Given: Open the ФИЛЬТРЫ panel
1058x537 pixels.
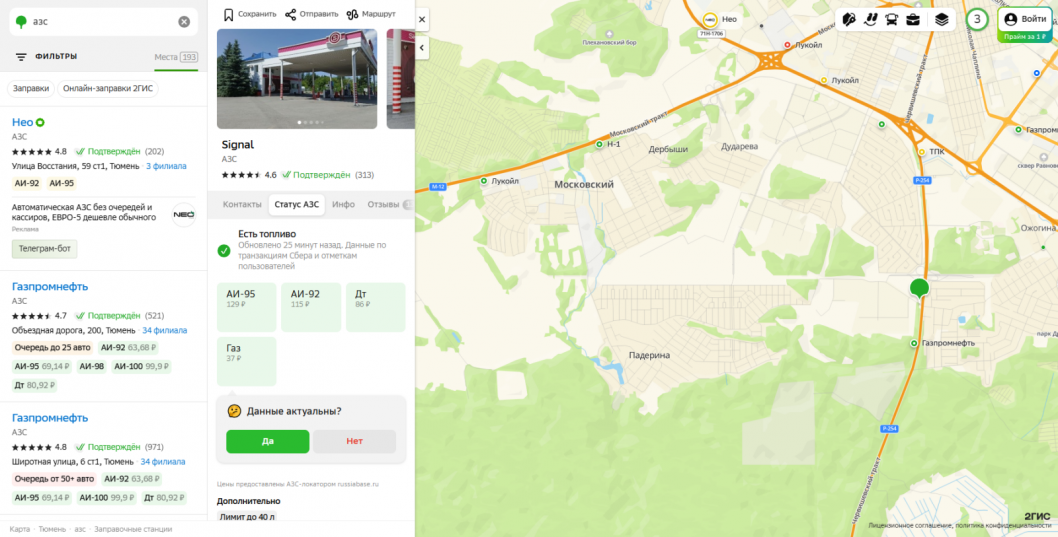Looking at the screenshot, I should coord(46,57).
